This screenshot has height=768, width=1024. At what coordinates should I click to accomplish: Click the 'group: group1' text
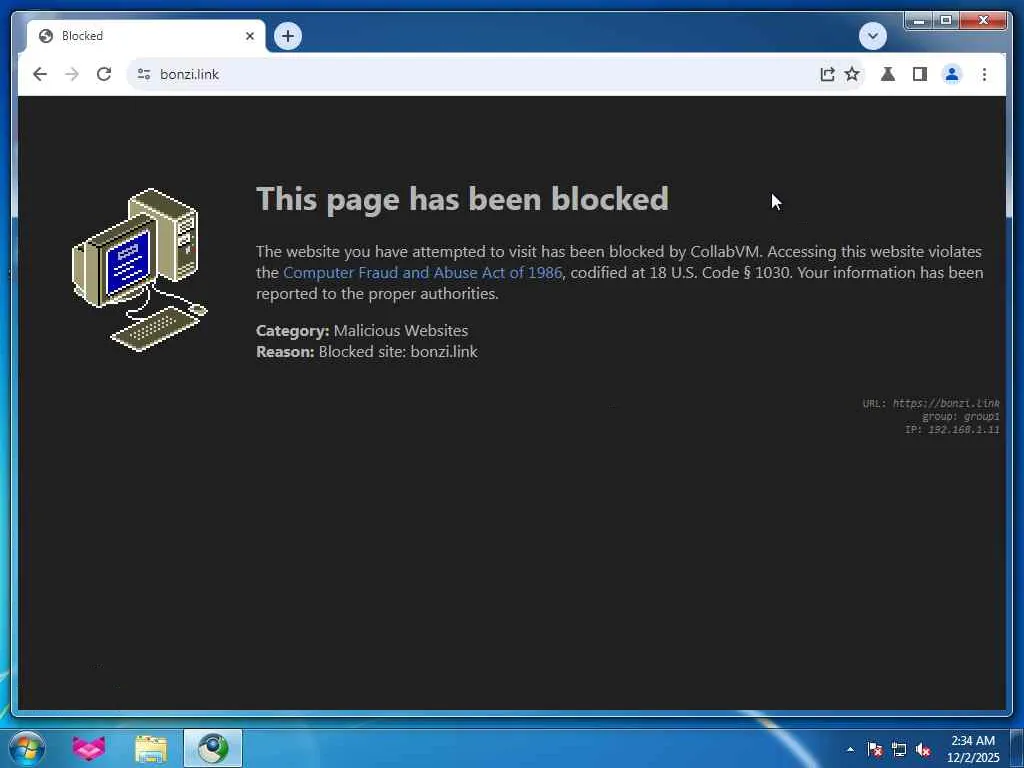[x=961, y=417]
